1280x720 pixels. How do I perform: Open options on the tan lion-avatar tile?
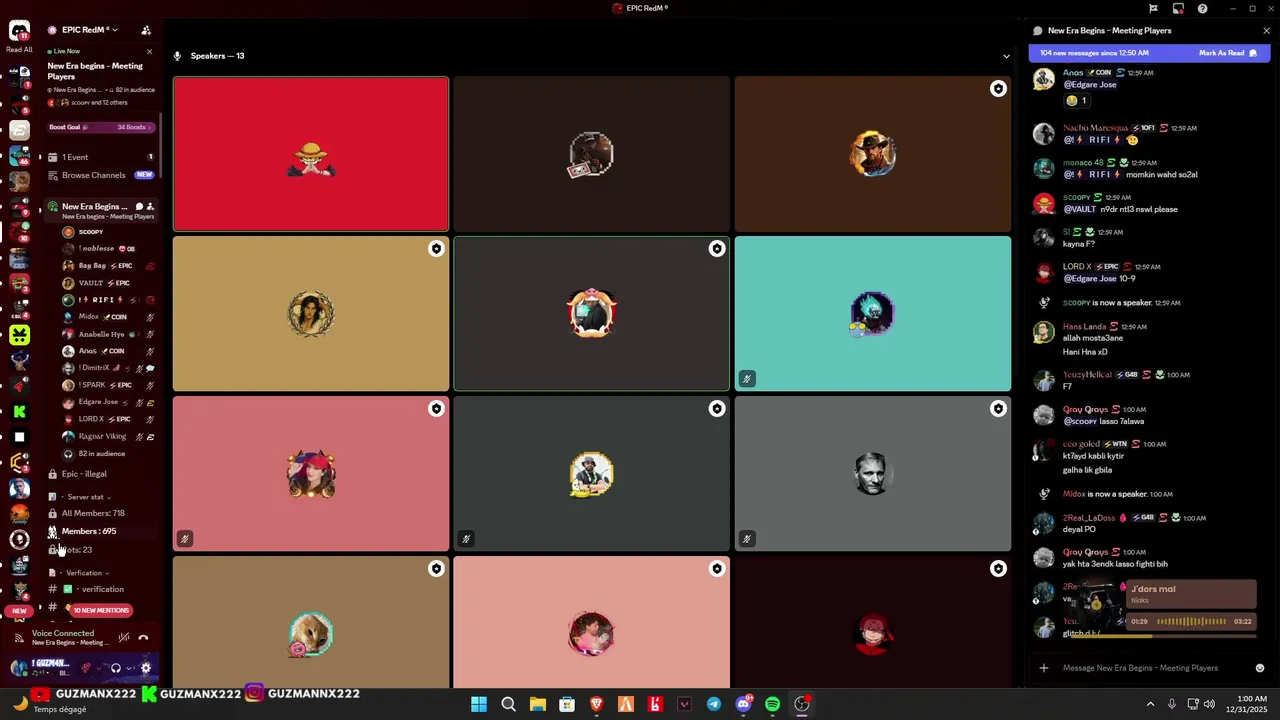[x=436, y=248]
